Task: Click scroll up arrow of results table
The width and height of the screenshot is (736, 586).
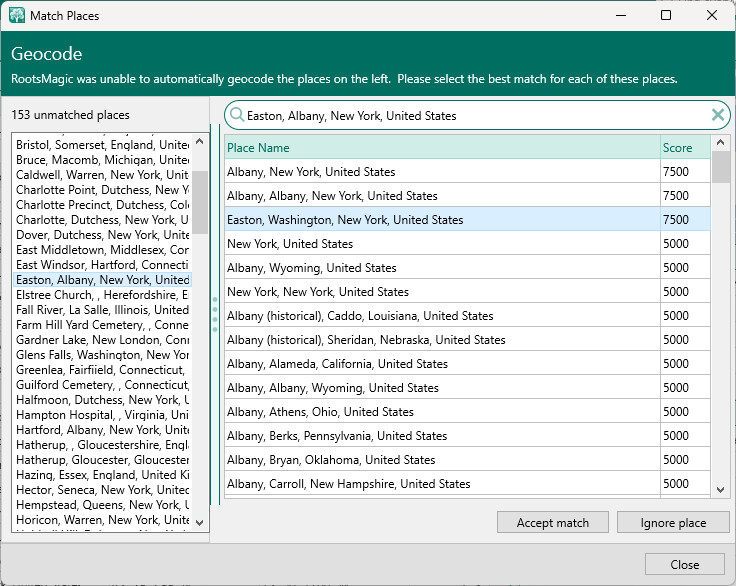Action: pyautogui.click(x=721, y=142)
